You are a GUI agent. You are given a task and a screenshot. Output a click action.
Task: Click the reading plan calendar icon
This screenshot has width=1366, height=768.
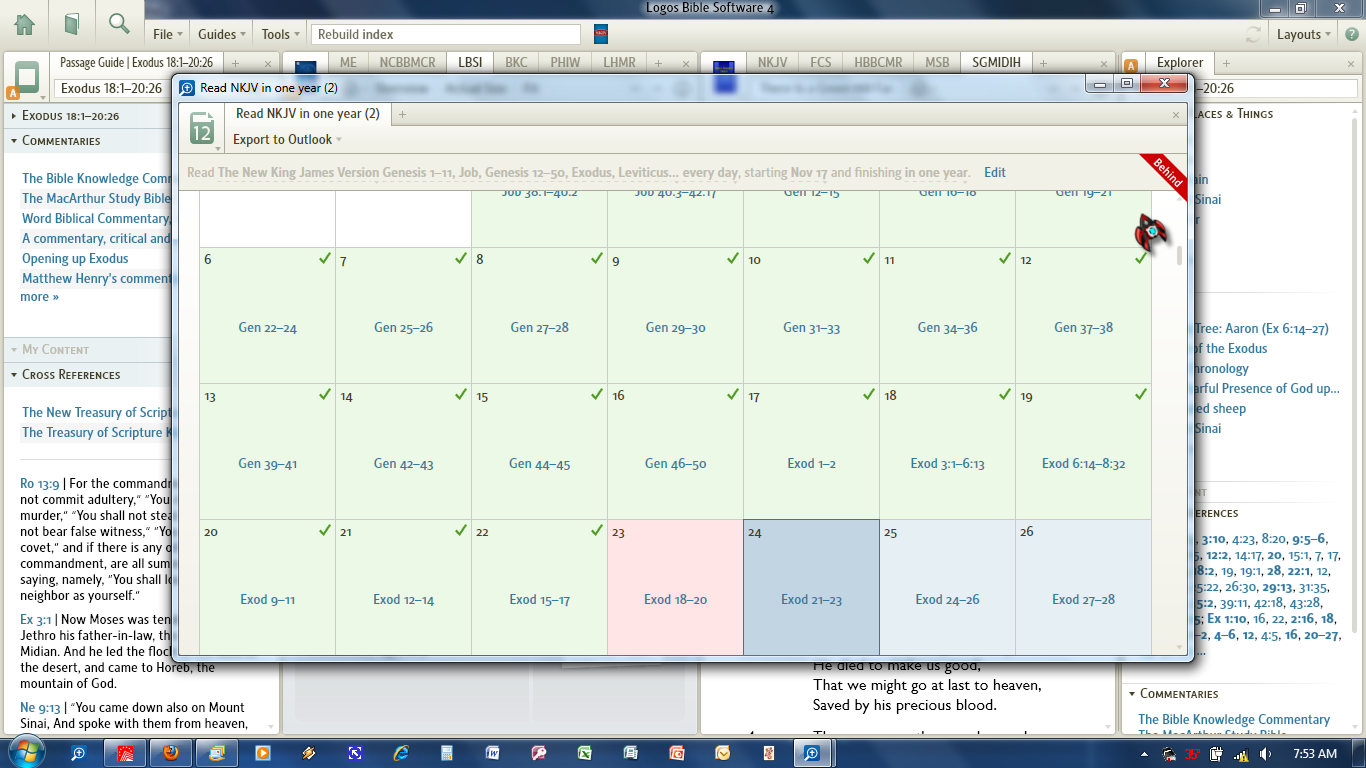coord(203,129)
